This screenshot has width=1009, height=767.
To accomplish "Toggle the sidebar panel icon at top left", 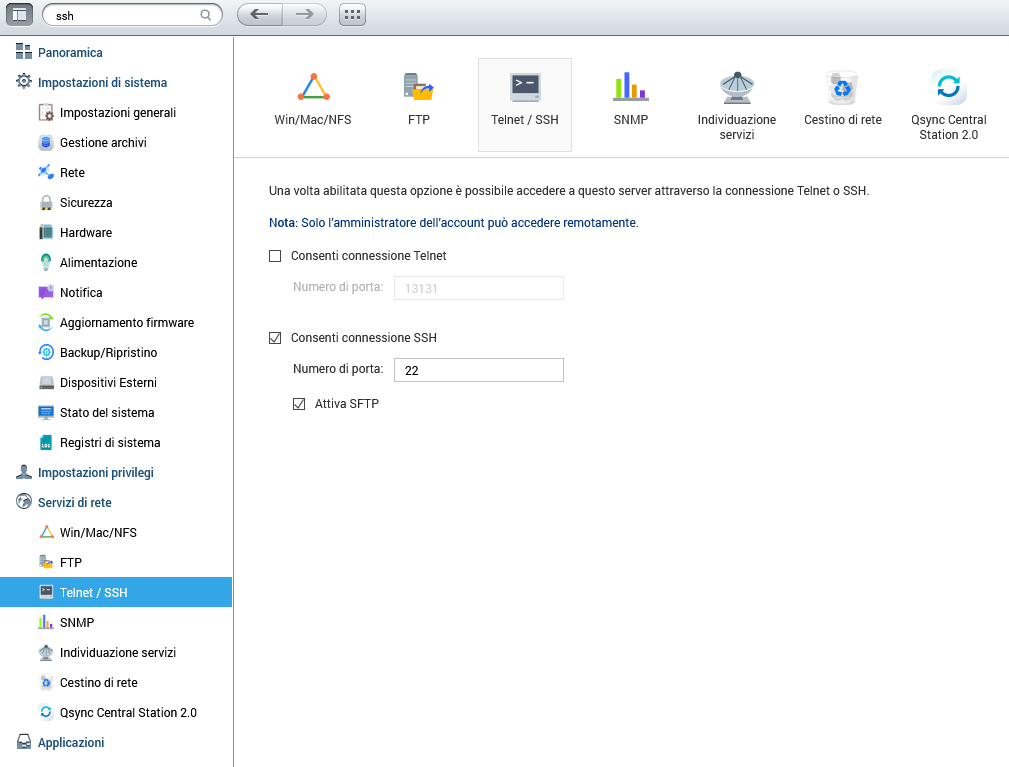I will tap(20, 15).
